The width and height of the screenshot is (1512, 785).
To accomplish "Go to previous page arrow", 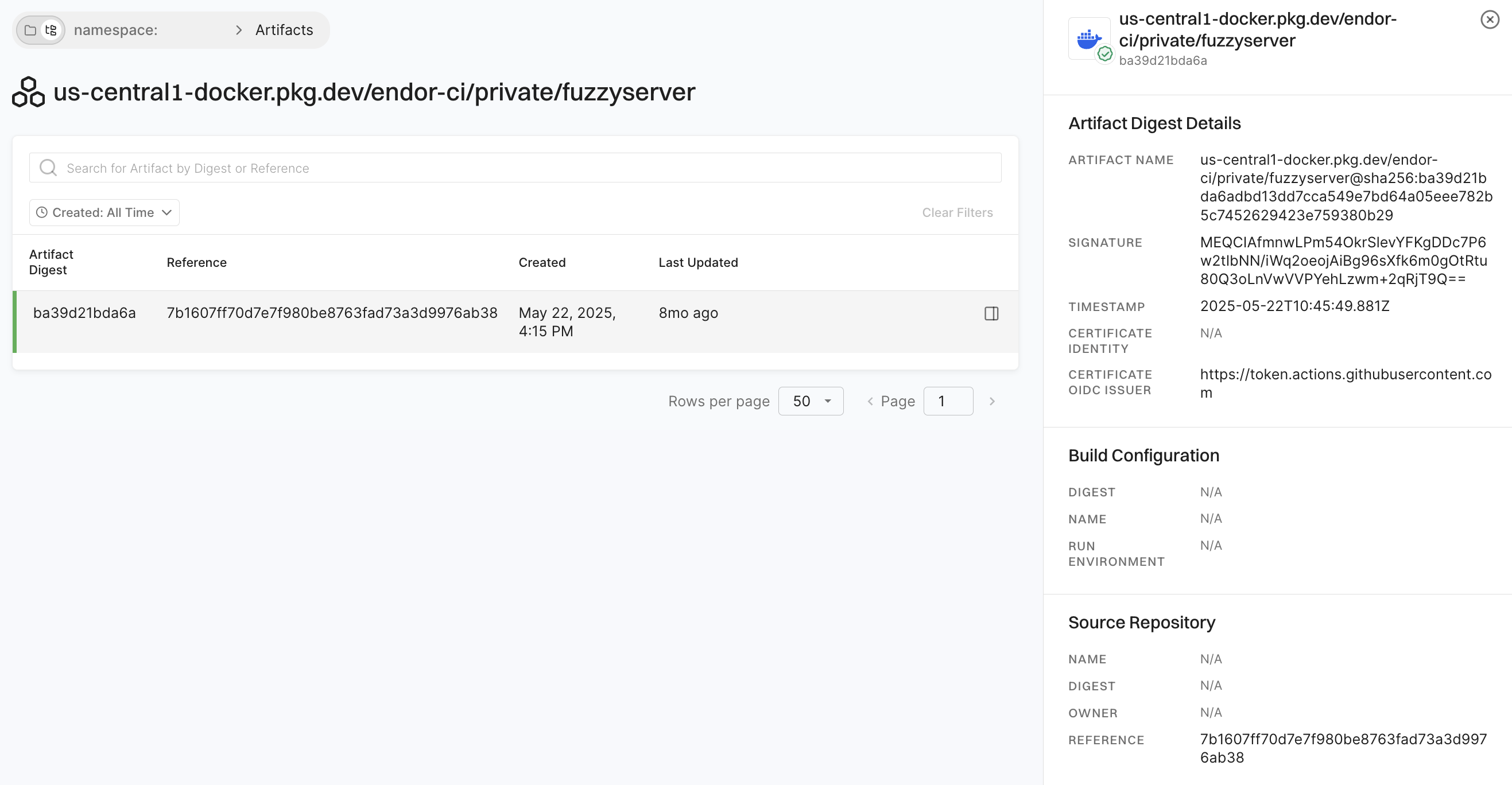I will click(870, 401).
